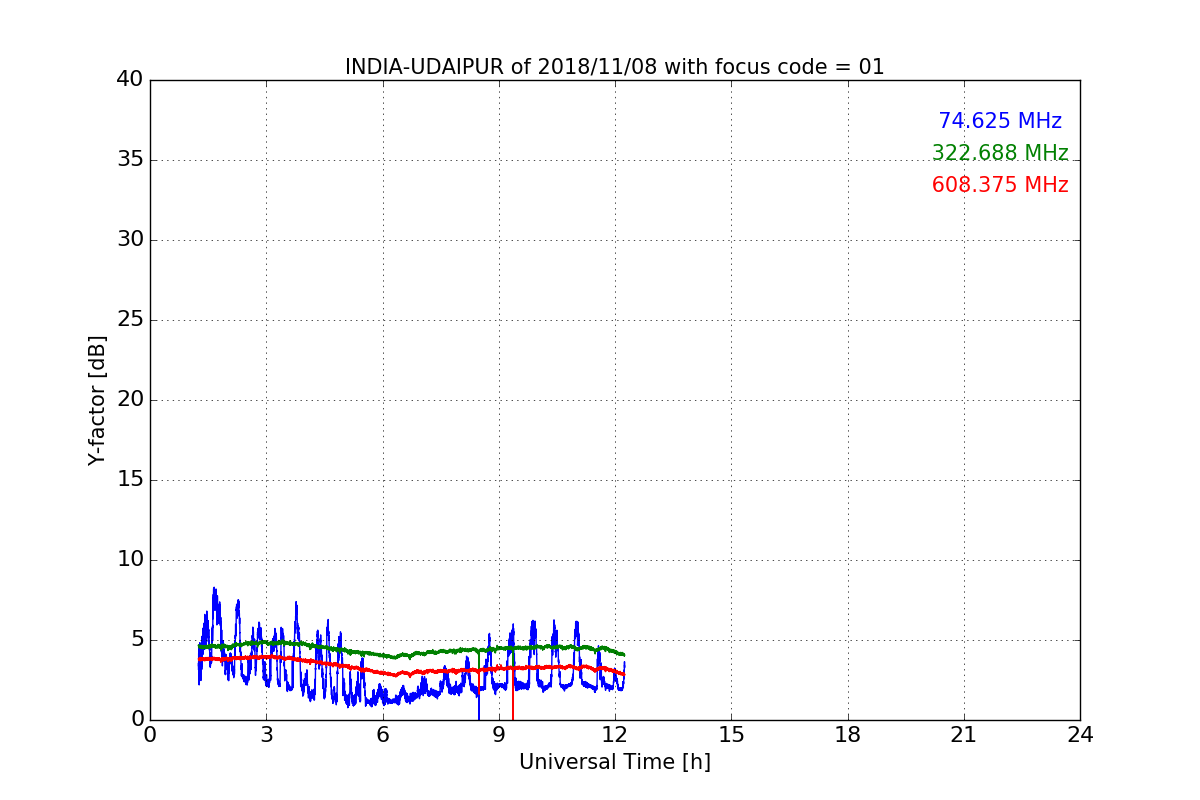Click the blue vertical spike before 9 h
The width and height of the screenshot is (1200, 800).
click(479, 702)
